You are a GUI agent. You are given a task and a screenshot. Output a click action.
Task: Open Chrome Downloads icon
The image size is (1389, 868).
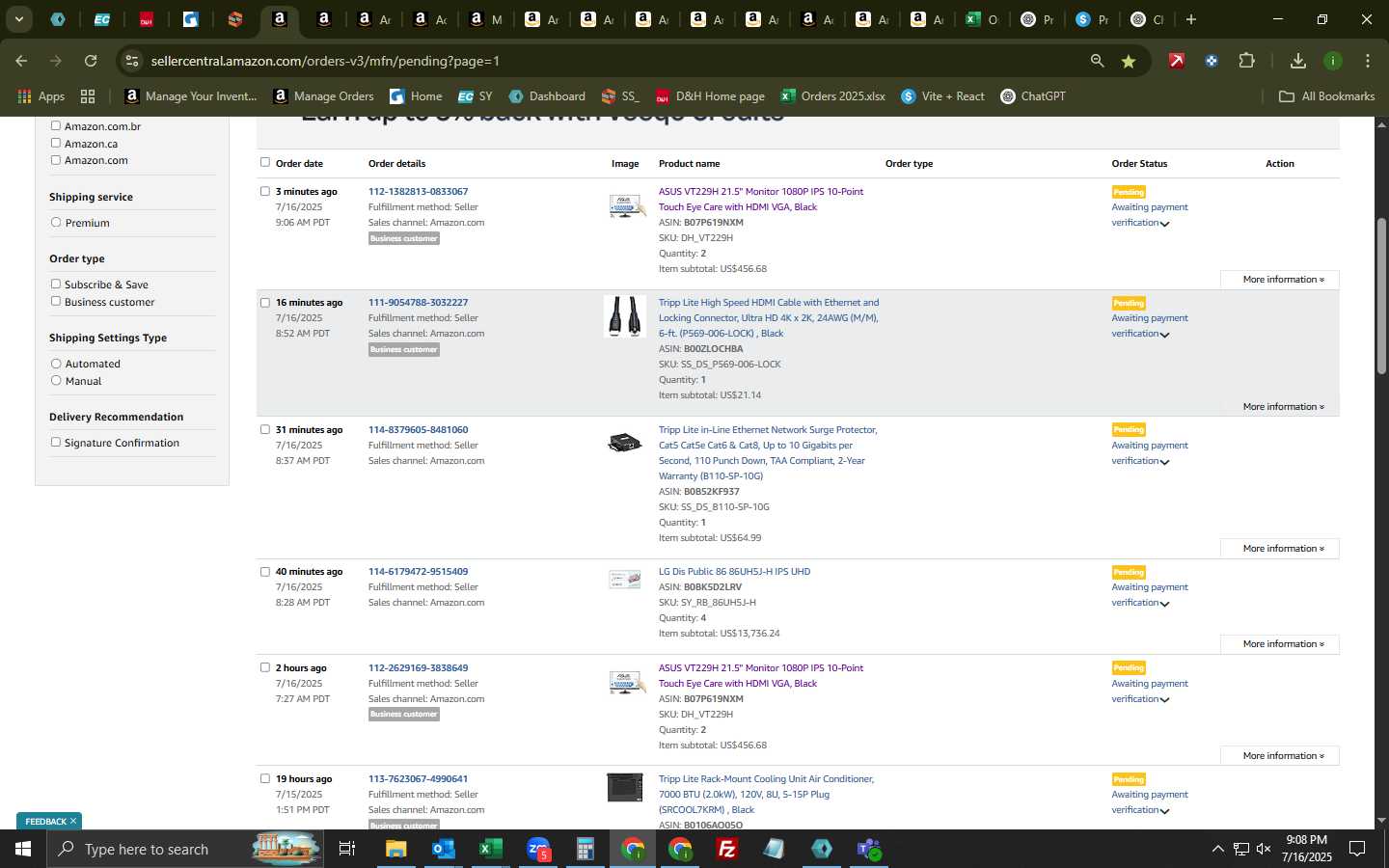click(1298, 61)
